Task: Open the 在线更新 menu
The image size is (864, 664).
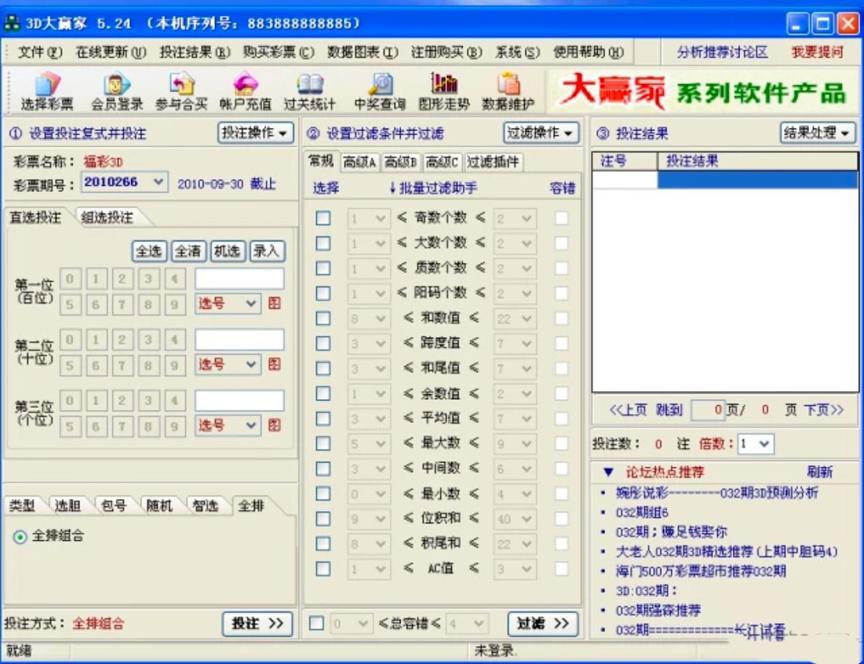Action: point(111,52)
